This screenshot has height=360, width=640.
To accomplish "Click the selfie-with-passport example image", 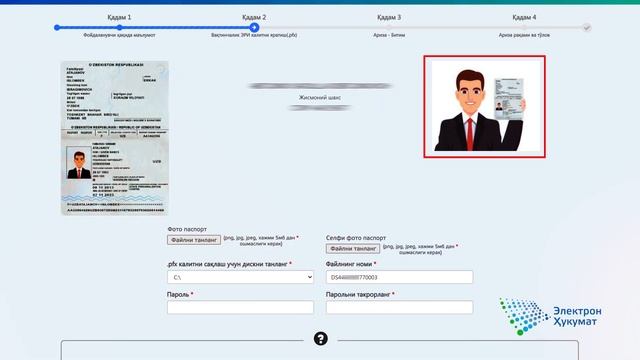I will [484, 107].
